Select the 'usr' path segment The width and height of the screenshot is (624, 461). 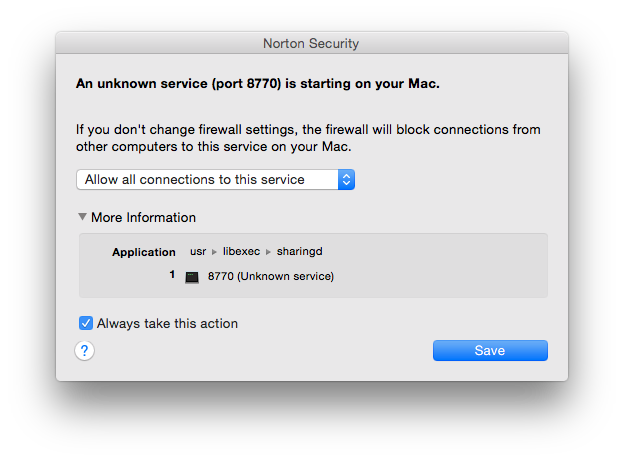pos(198,252)
